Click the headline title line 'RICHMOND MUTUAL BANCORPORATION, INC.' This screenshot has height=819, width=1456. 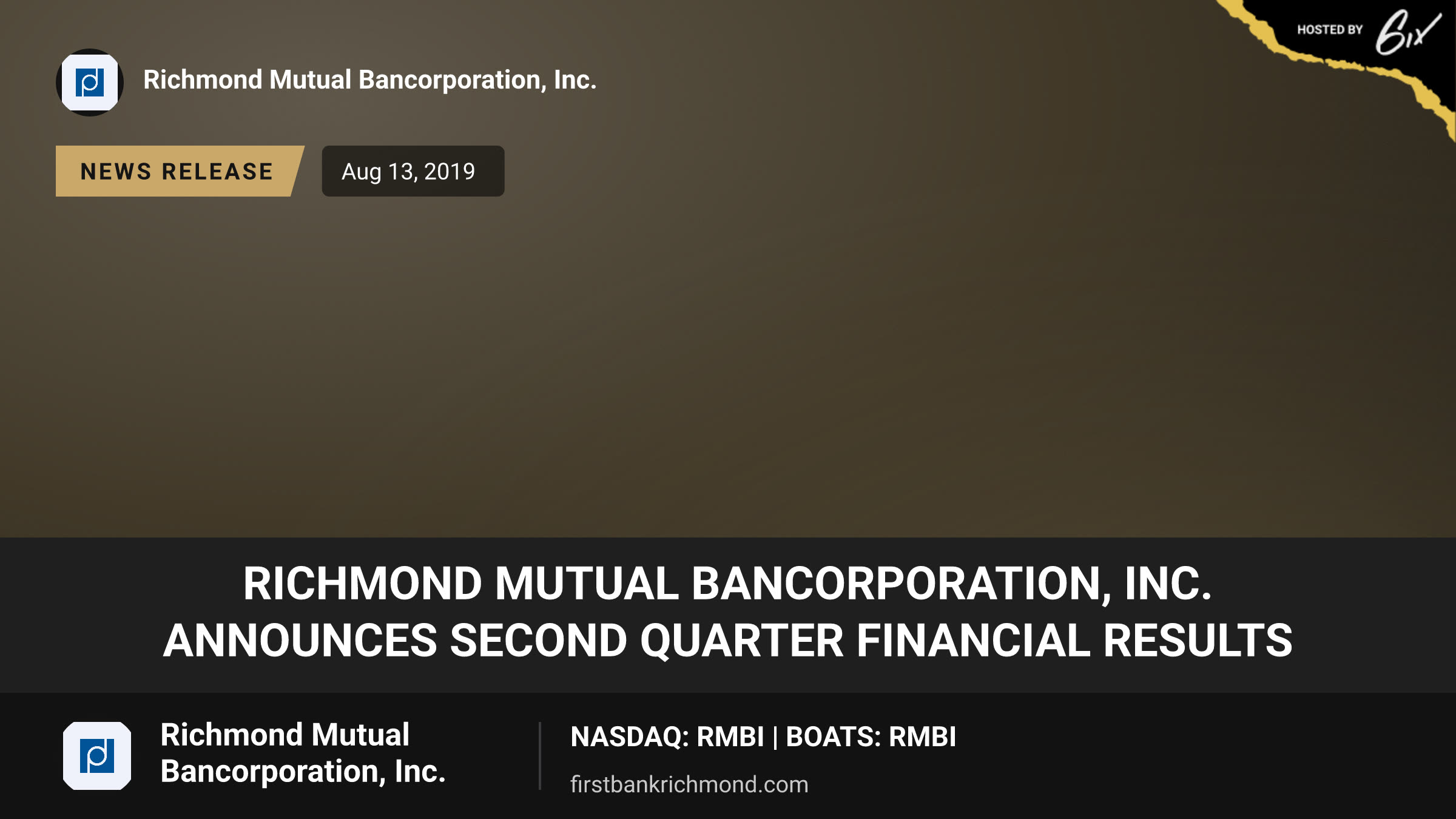[727, 584]
